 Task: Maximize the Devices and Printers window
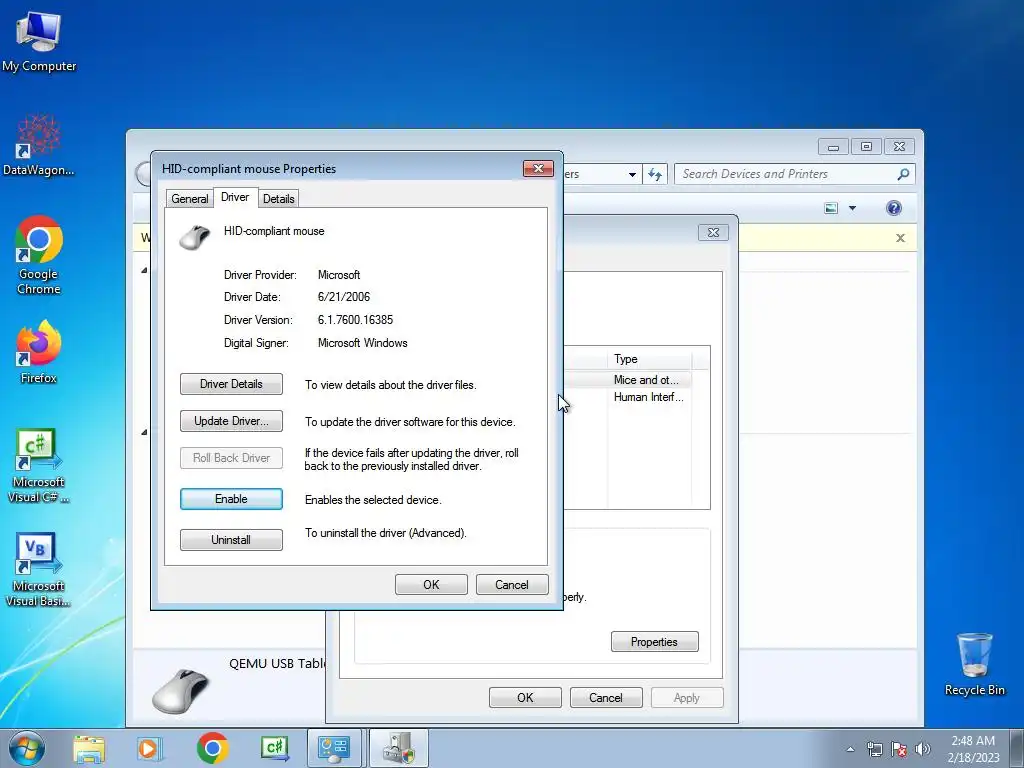click(866, 146)
